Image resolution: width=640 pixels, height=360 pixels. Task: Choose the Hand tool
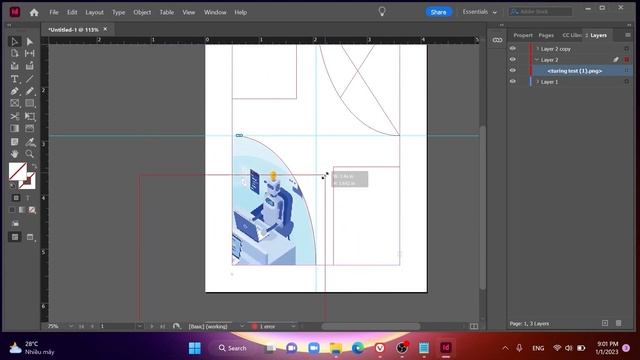(14, 154)
